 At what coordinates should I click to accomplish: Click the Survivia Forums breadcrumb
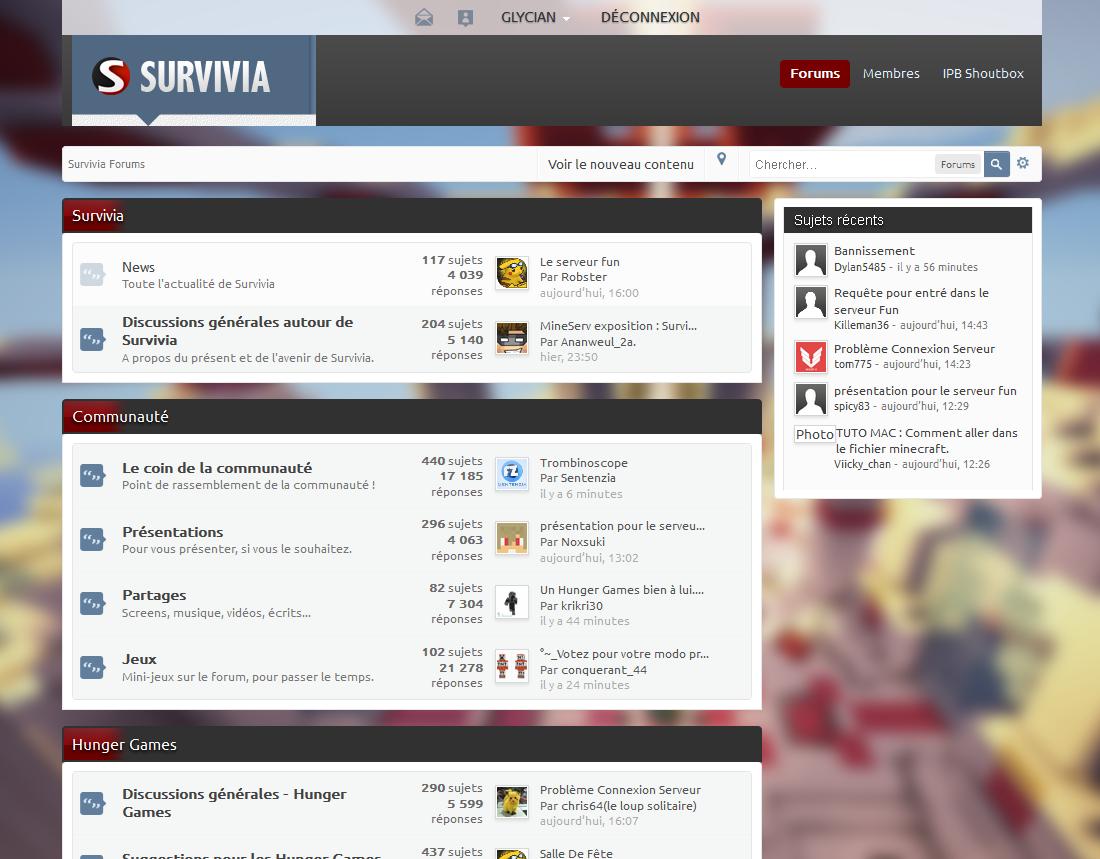[x=107, y=164]
